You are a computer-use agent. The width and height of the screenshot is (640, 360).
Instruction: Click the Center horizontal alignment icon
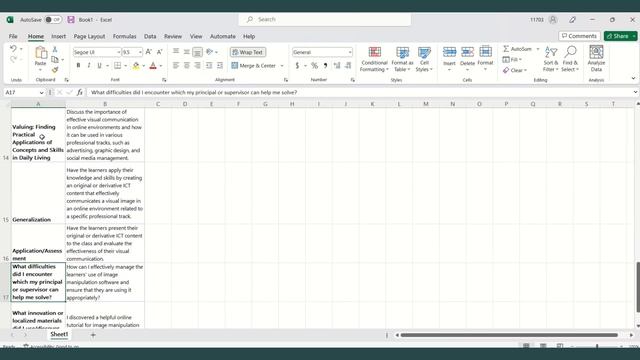pyautogui.click(x=187, y=65)
